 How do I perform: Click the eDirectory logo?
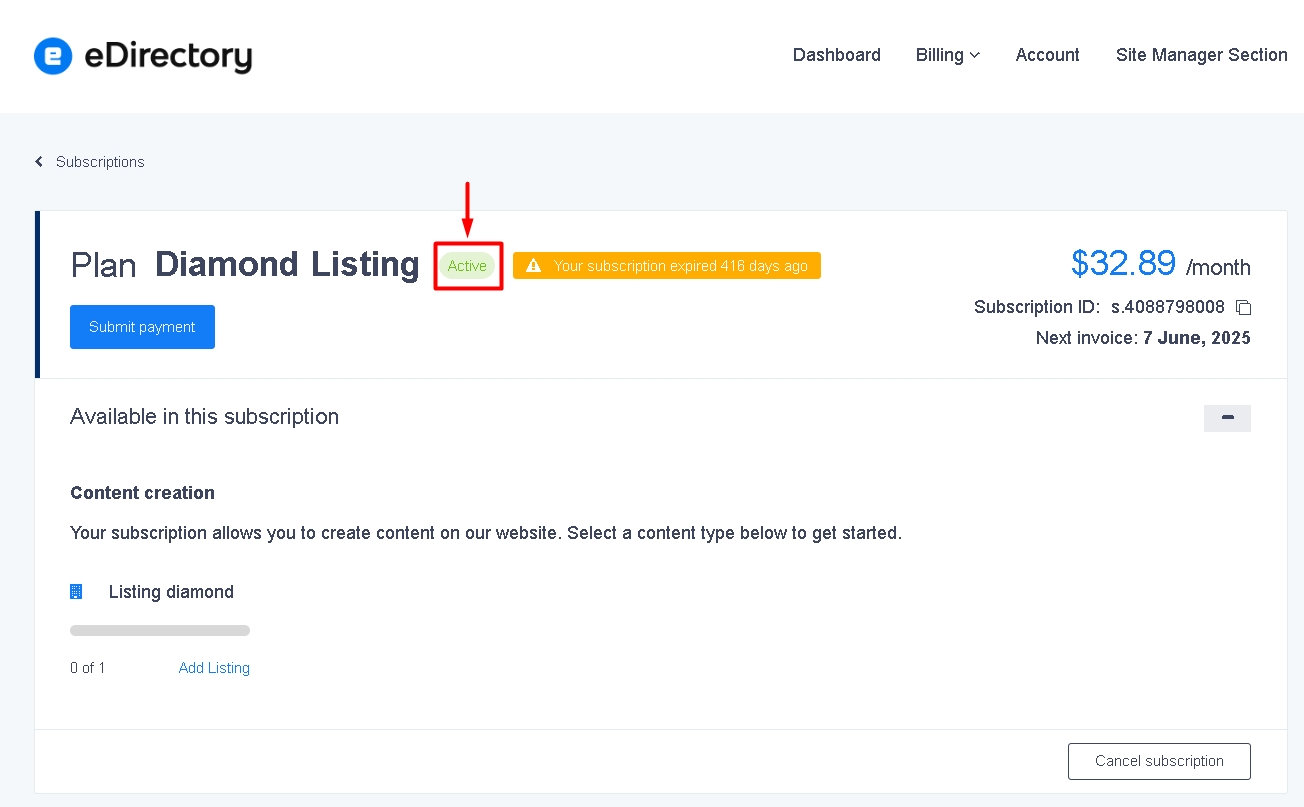[x=143, y=56]
